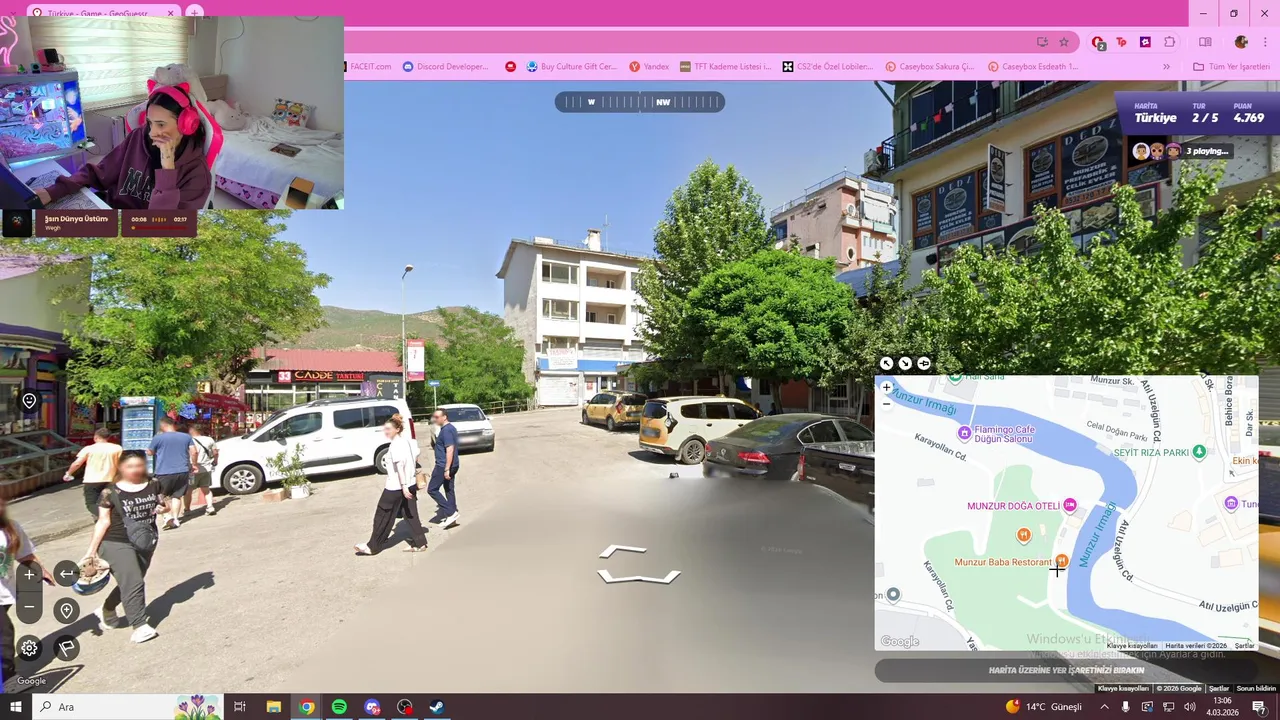Image resolution: width=1280 pixels, height=720 pixels.
Task: Zoom out on the guess map
Action: pyautogui.click(x=886, y=404)
